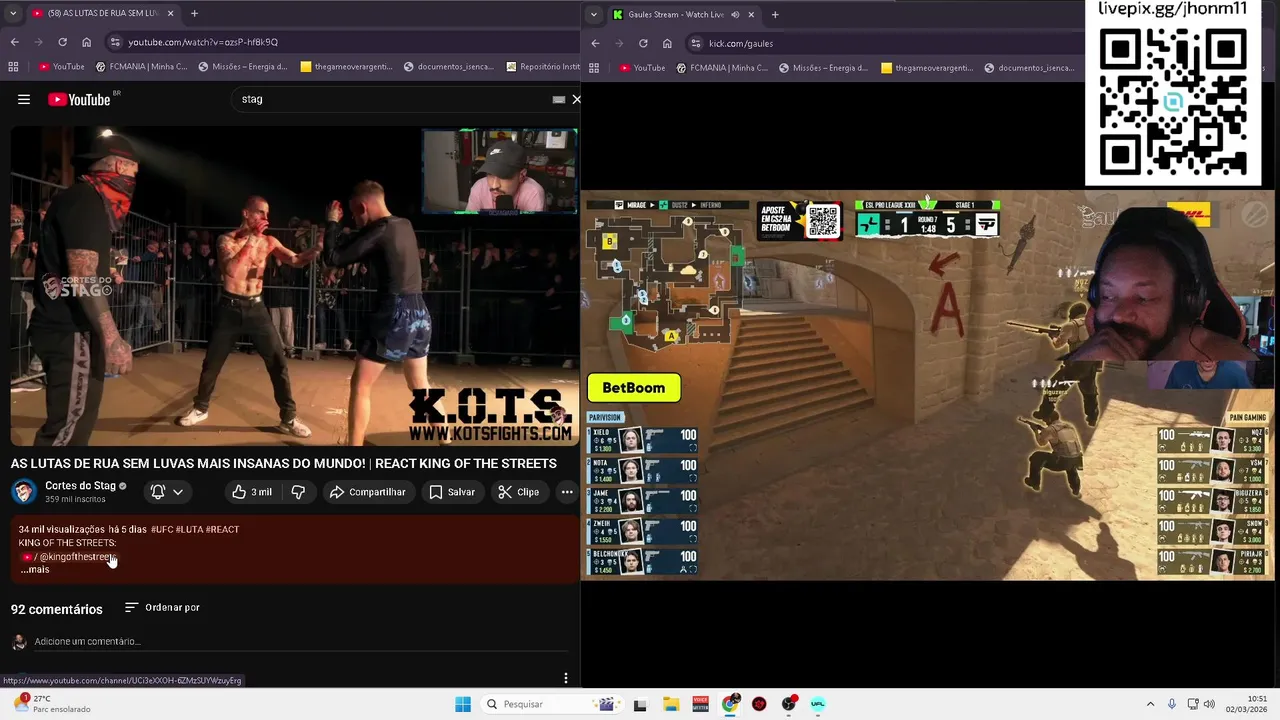Click the taskbar Pesquisar search box
The image size is (1280, 720).
point(550,704)
